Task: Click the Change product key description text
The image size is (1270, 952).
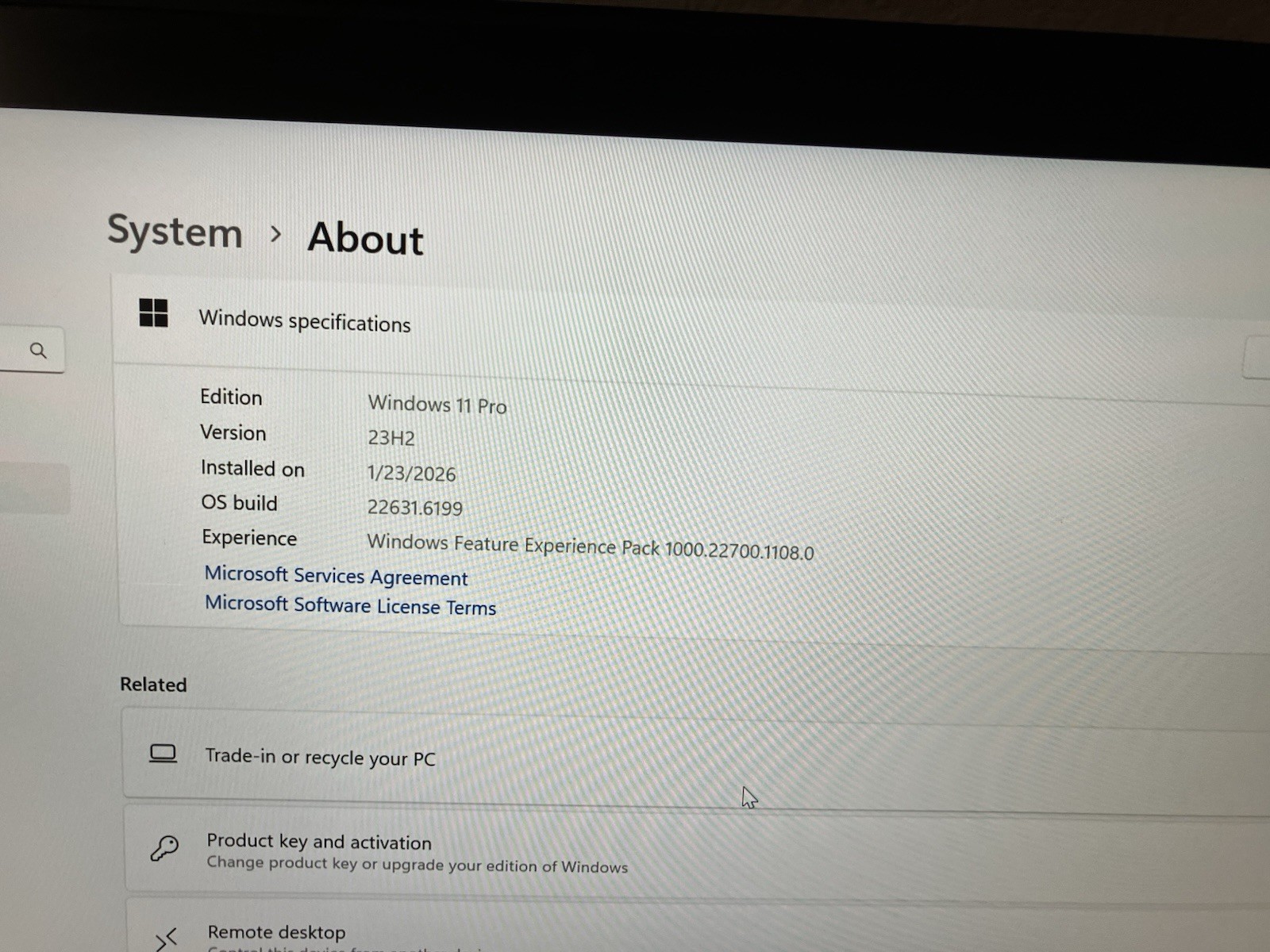Action: coord(417,865)
